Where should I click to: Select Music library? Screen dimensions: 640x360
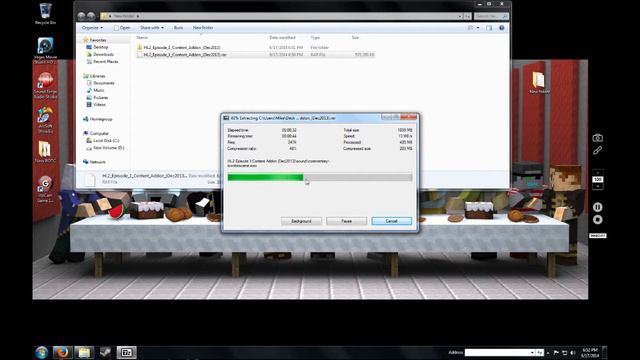[96, 90]
